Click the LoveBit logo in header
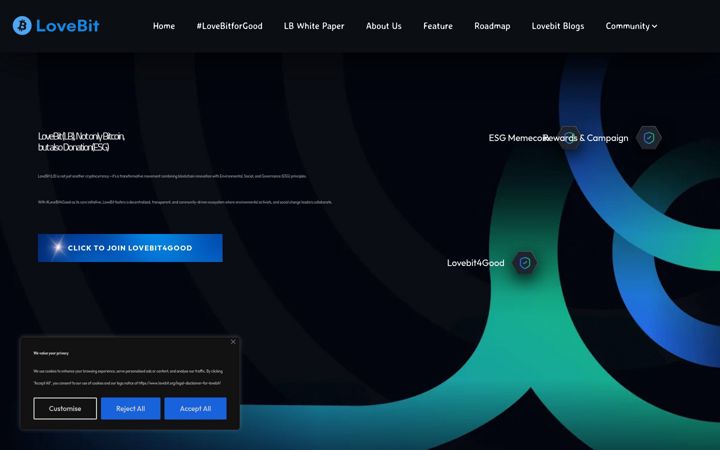Image resolution: width=720 pixels, height=450 pixels. point(56,26)
